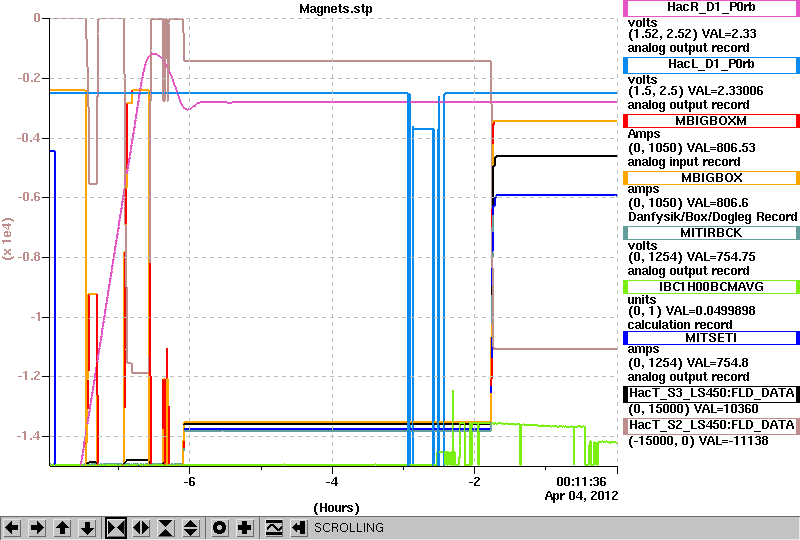Click the Apr 04, 2012 date label
This screenshot has width=800, height=540.
tap(581, 496)
